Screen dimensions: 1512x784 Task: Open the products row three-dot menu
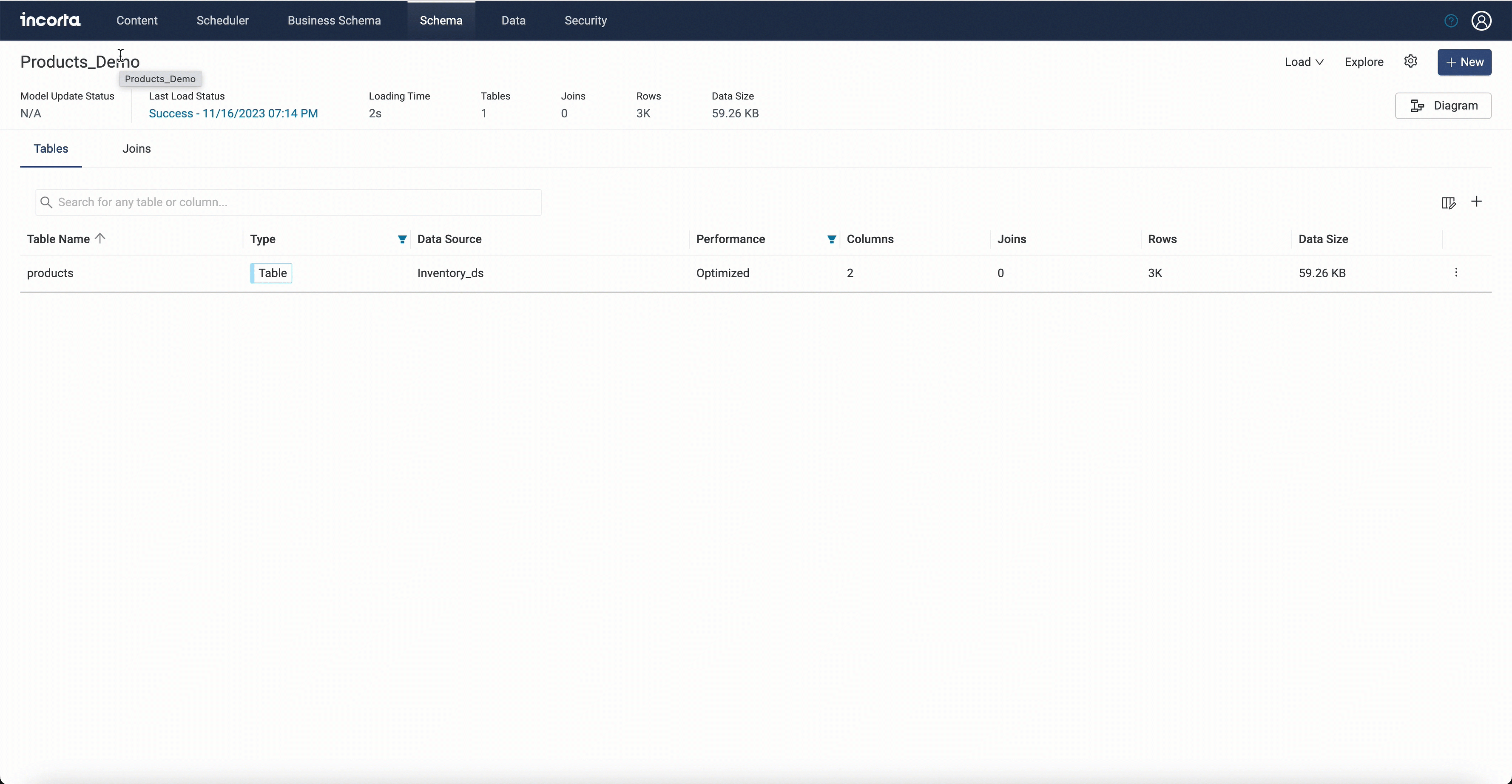point(1455,272)
